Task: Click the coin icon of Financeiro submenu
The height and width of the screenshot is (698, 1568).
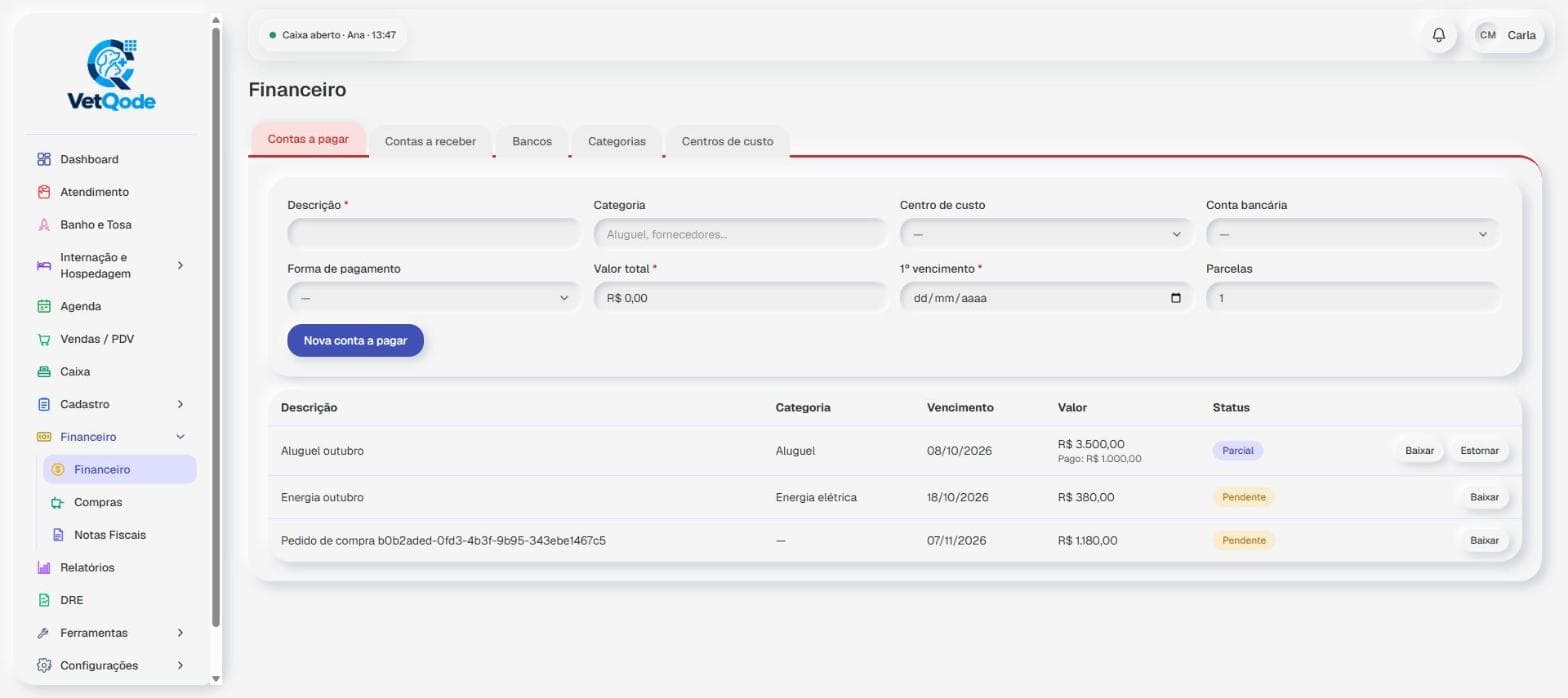Action: point(57,469)
